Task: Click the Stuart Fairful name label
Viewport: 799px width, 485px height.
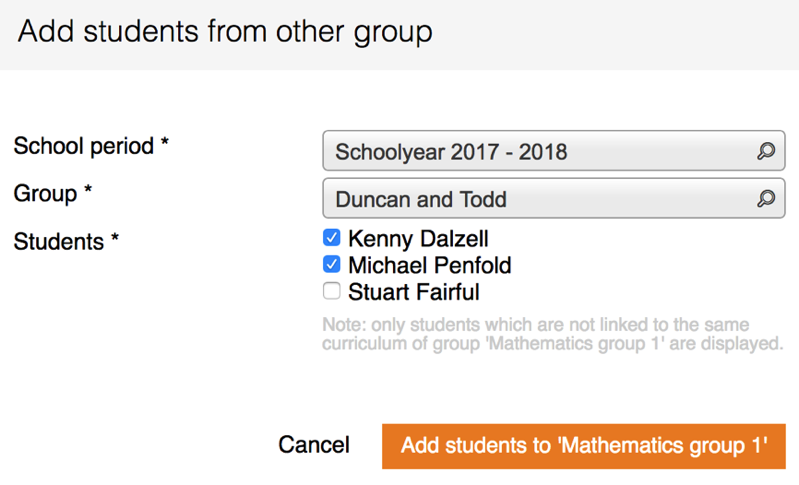Action: (413, 293)
